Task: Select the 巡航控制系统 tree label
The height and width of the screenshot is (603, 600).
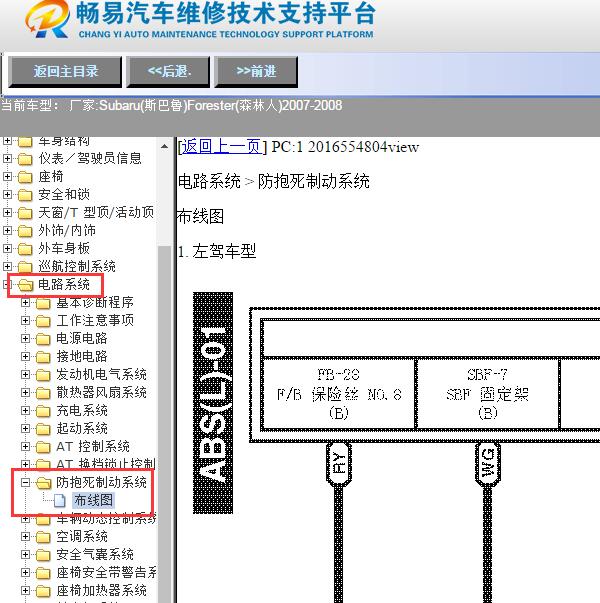Action: click(77, 266)
